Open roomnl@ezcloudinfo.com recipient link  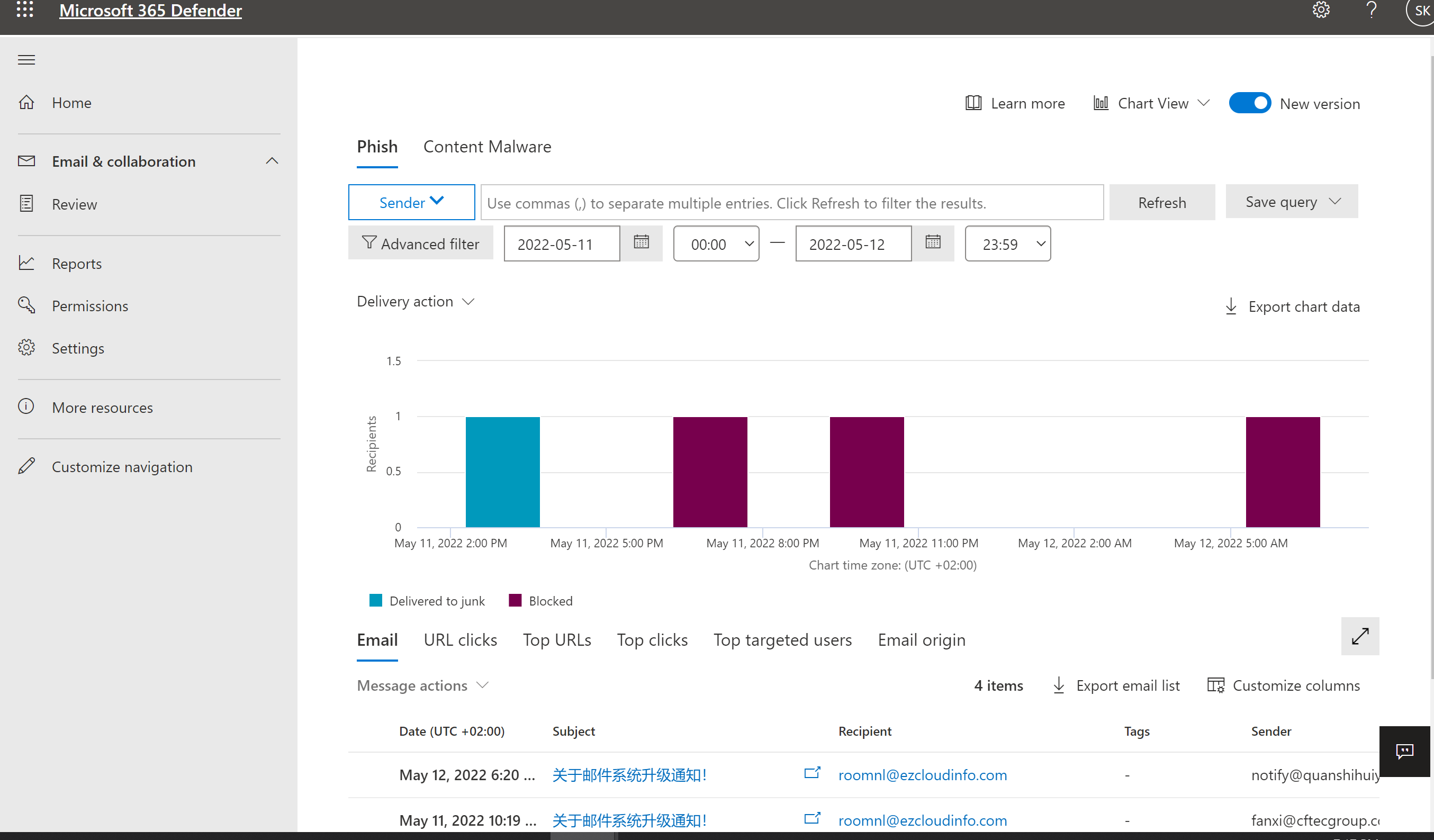[x=923, y=775]
